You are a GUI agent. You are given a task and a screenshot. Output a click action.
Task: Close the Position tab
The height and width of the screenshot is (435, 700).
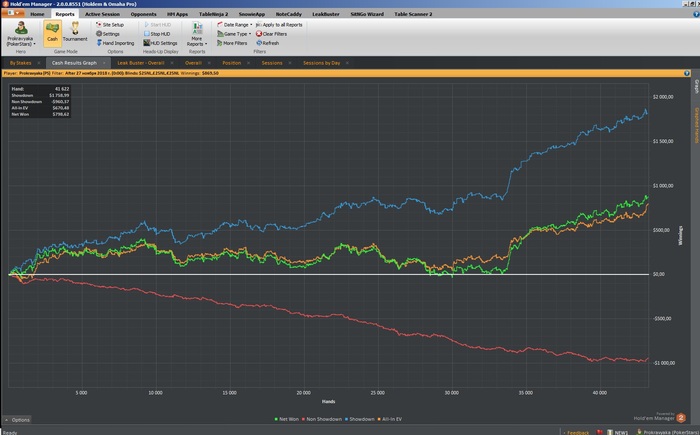249,63
